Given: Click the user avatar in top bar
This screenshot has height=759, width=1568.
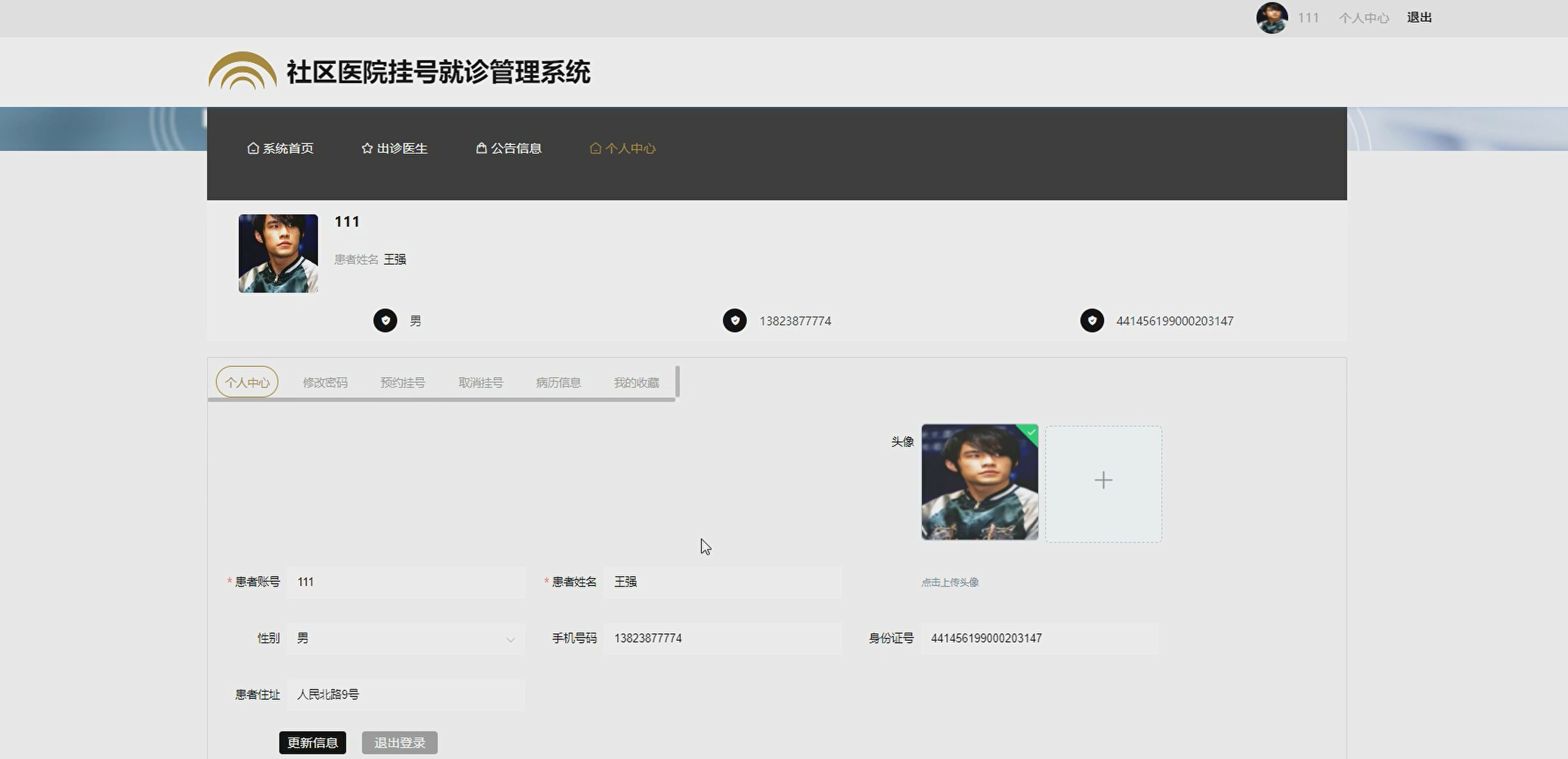Looking at the screenshot, I should 1272,17.
